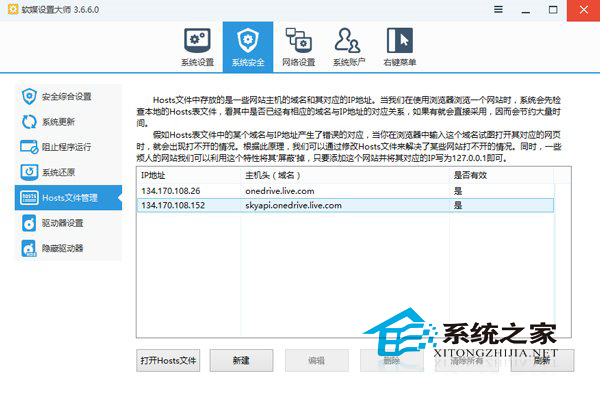Click the app logo in title bar
Screen dimensions: 600x394
tap(13, 9)
